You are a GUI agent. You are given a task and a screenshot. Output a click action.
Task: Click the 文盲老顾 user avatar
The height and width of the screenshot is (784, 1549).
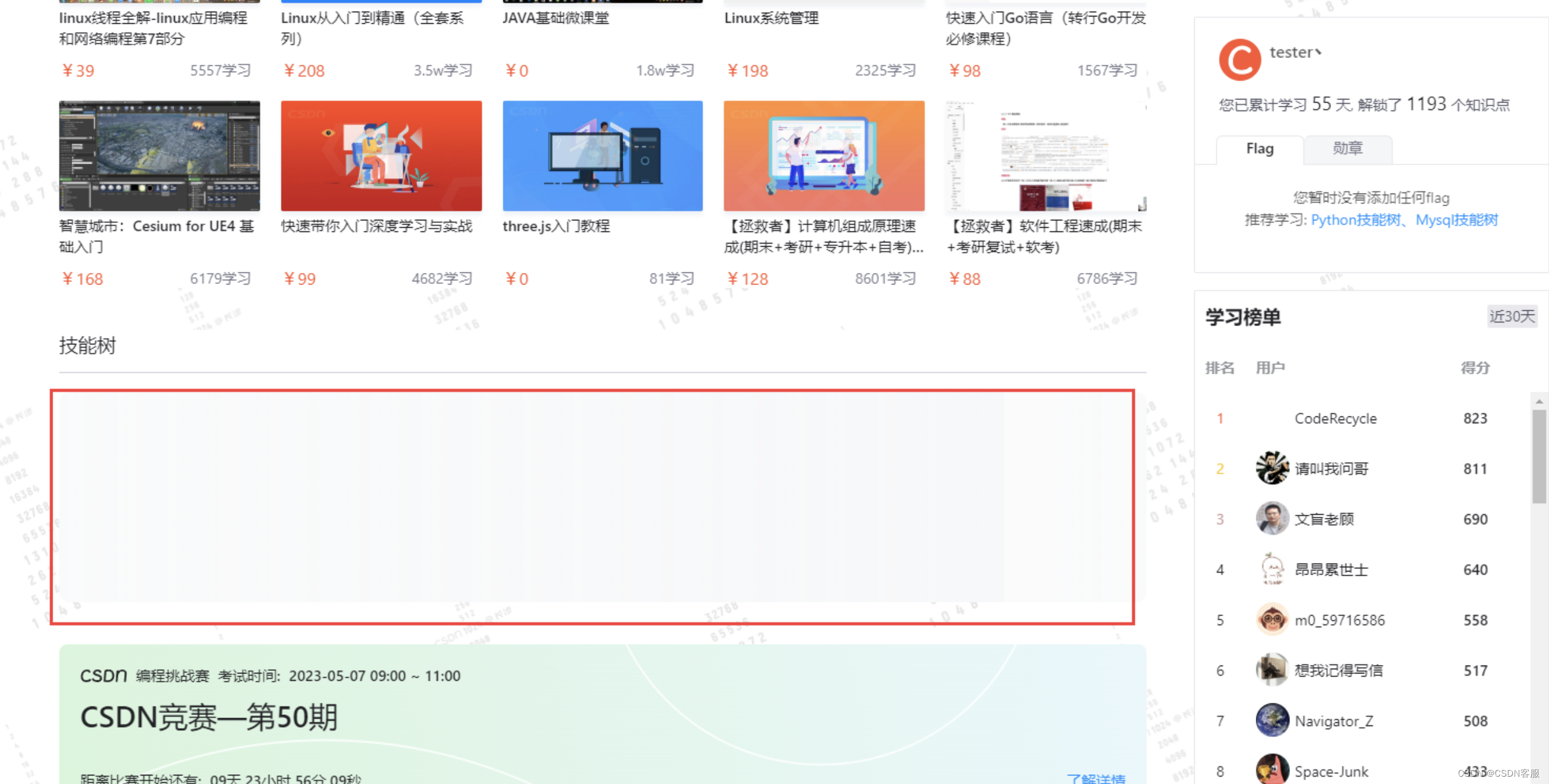point(1272,519)
